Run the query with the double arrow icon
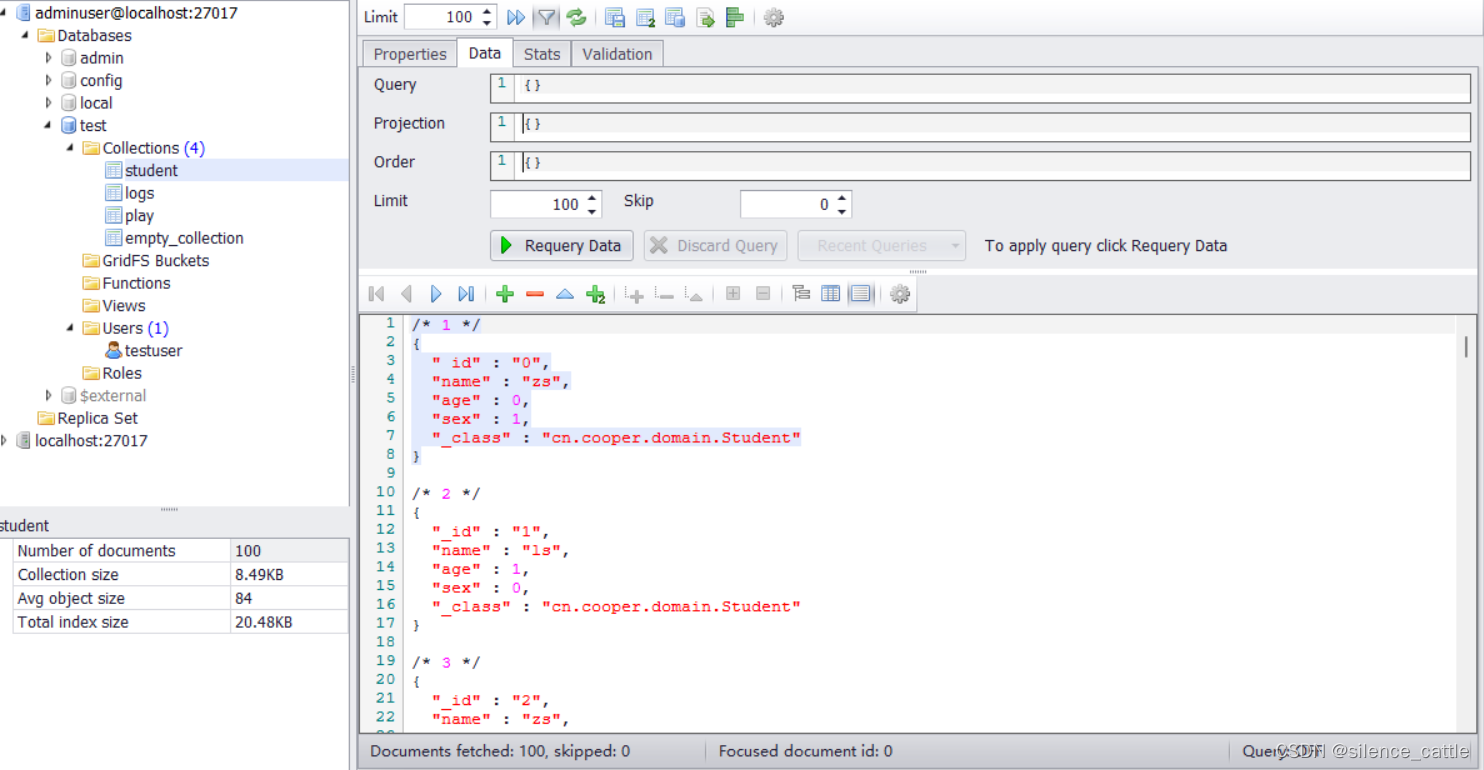Screen dimensions: 1484x770 pyautogui.click(x=515, y=16)
